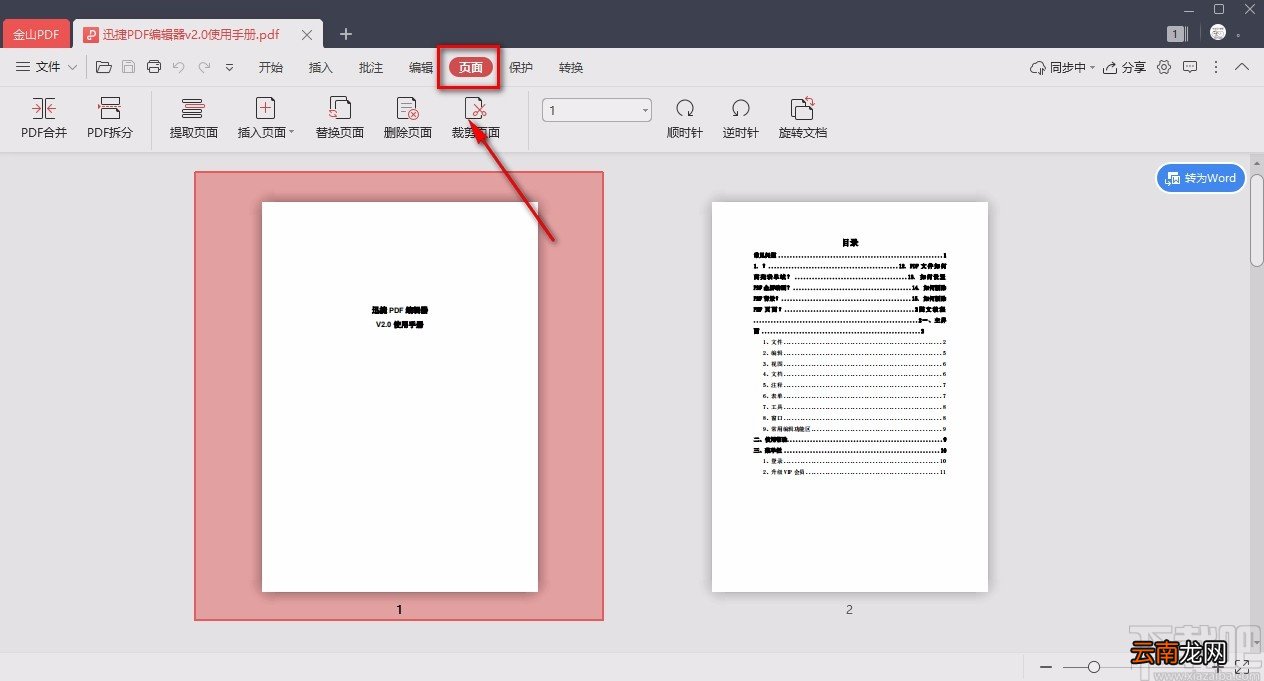Select the 保护 tab
This screenshot has height=681, width=1264.
[521, 67]
